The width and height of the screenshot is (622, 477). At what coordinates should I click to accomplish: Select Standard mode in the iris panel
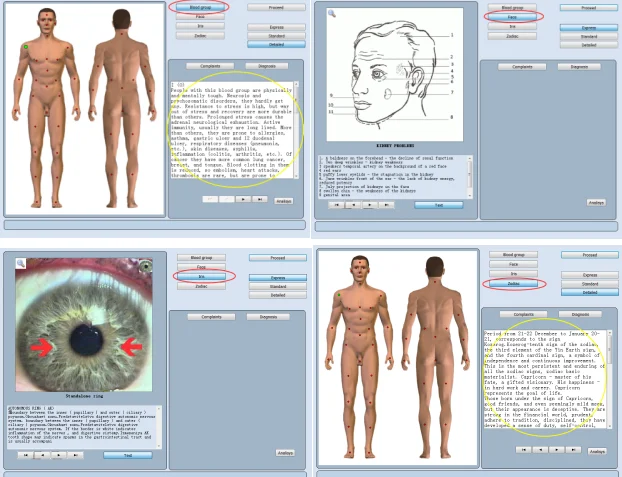tap(276, 287)
